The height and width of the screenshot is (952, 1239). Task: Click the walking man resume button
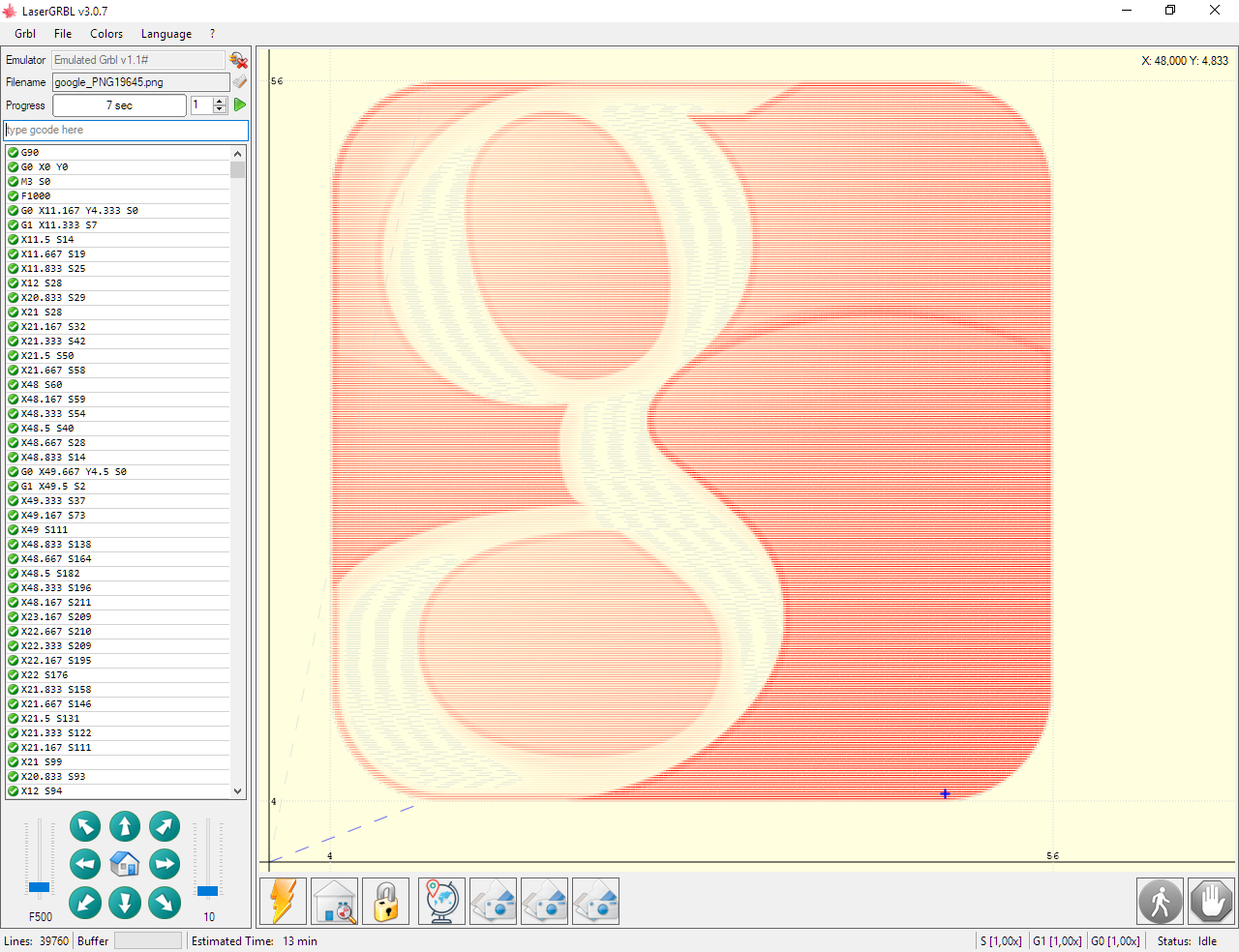tap(1161, 901)
